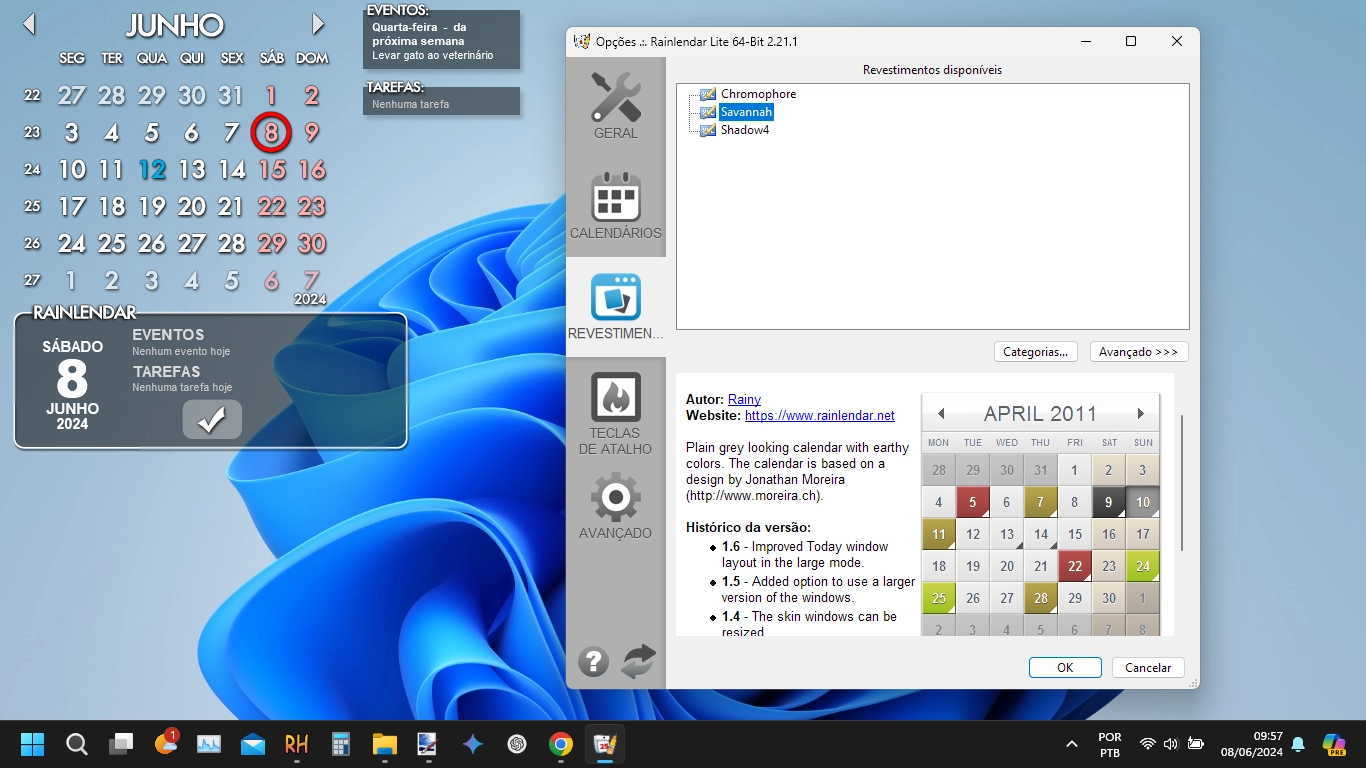This screenshot has width=1366, height=768.
Task: Open the Categorias... dialog
Action: [1035, 352]
